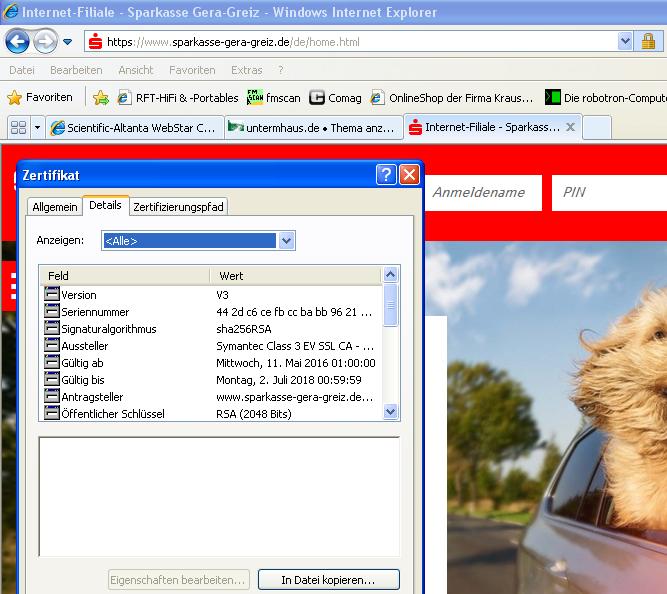Close the Internet-Filiale Sparkasse tab
Image resolution: width=667 pixels, height=594 pixels.
point(570,127)
